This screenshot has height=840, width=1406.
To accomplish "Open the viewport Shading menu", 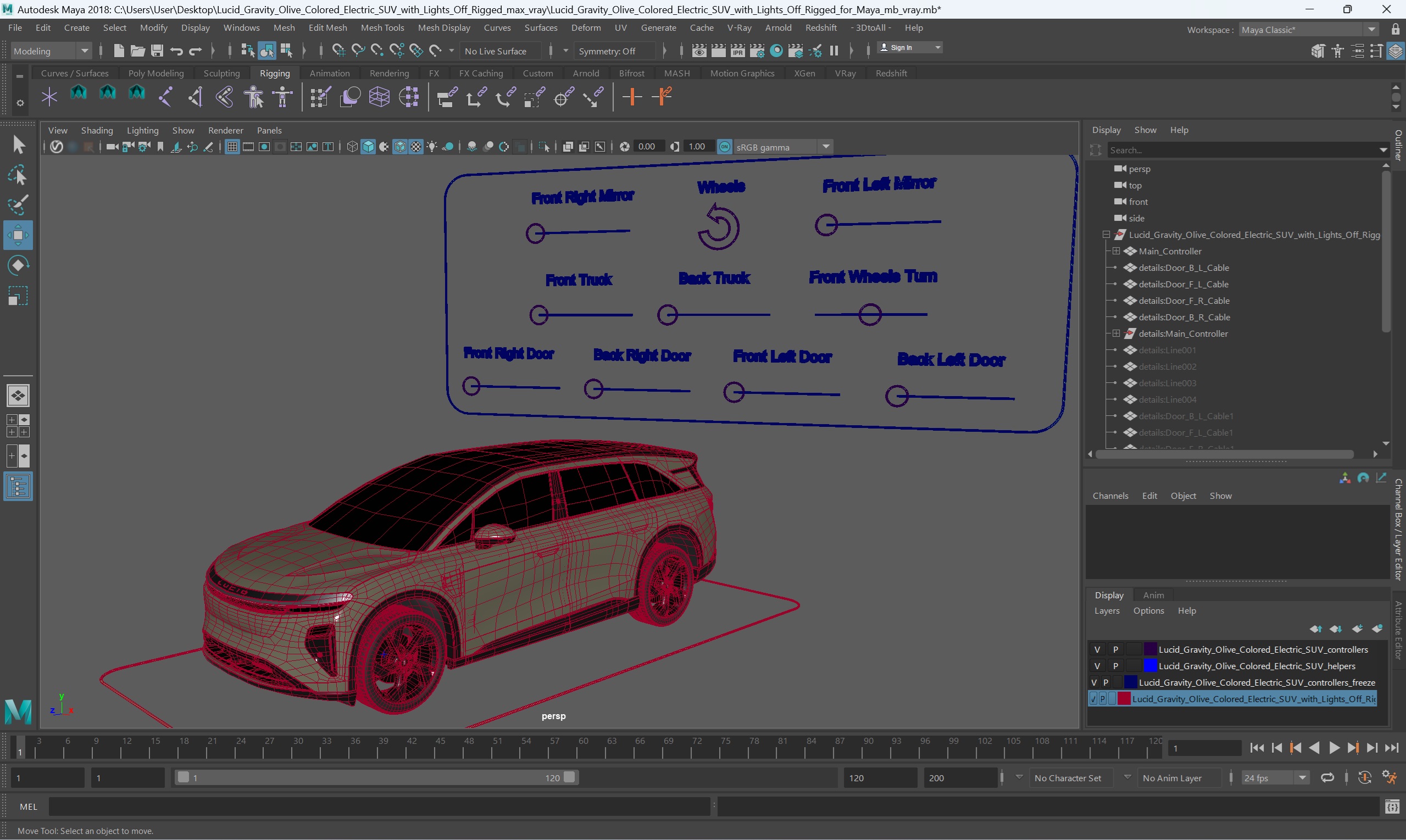I will pos(97,130).
